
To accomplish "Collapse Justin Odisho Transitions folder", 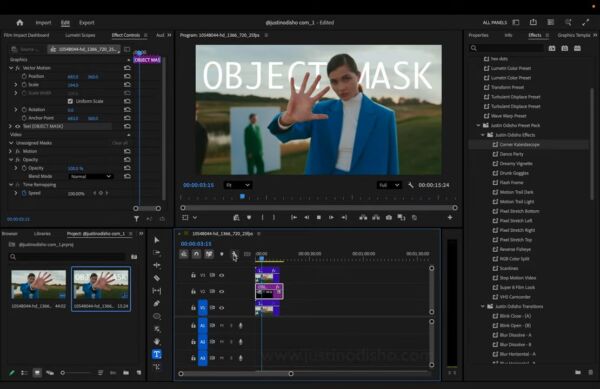I will click(483, 306).
